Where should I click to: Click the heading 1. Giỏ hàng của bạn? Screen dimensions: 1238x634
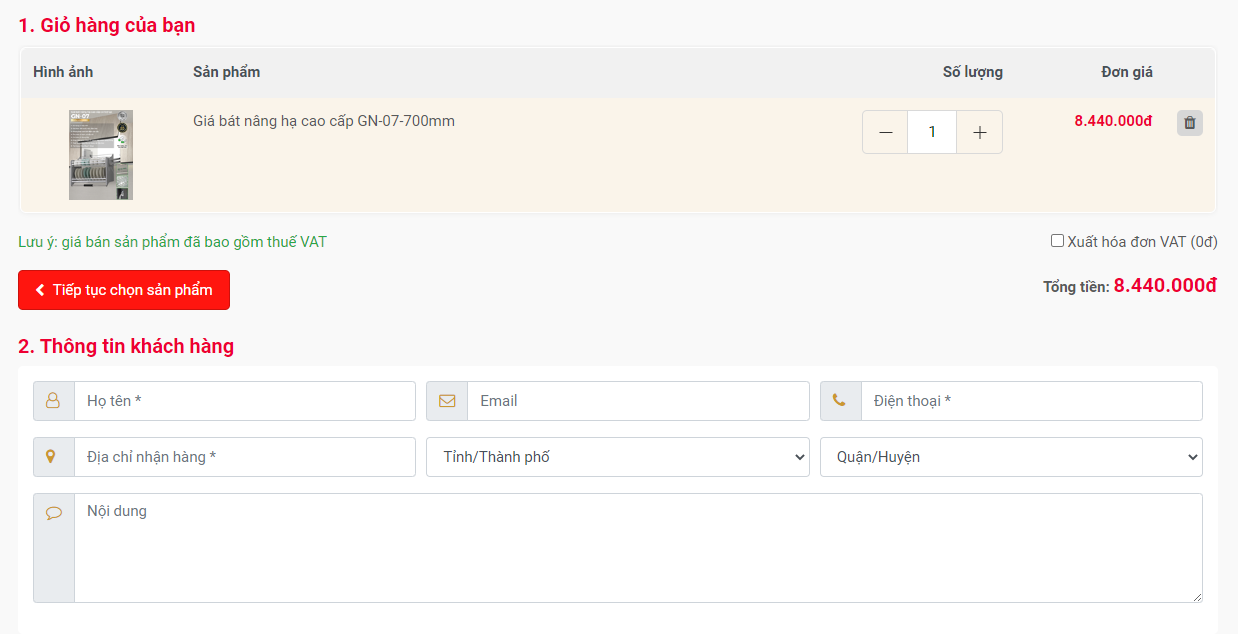(107, 25)
